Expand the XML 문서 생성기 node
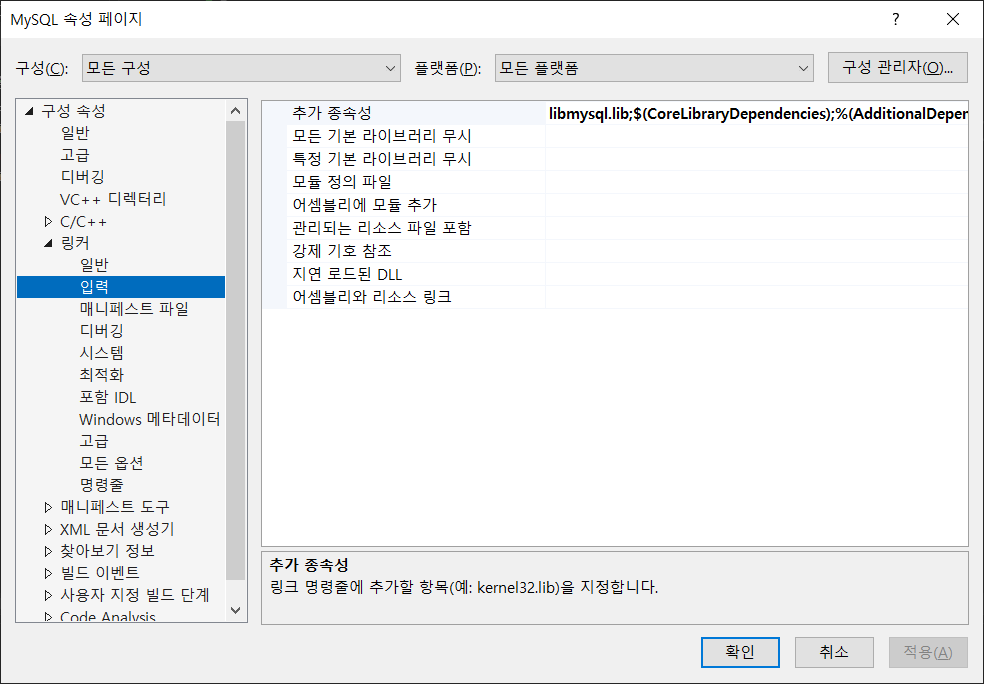Viewport: 984px width, 684px height. coord(48,529)
